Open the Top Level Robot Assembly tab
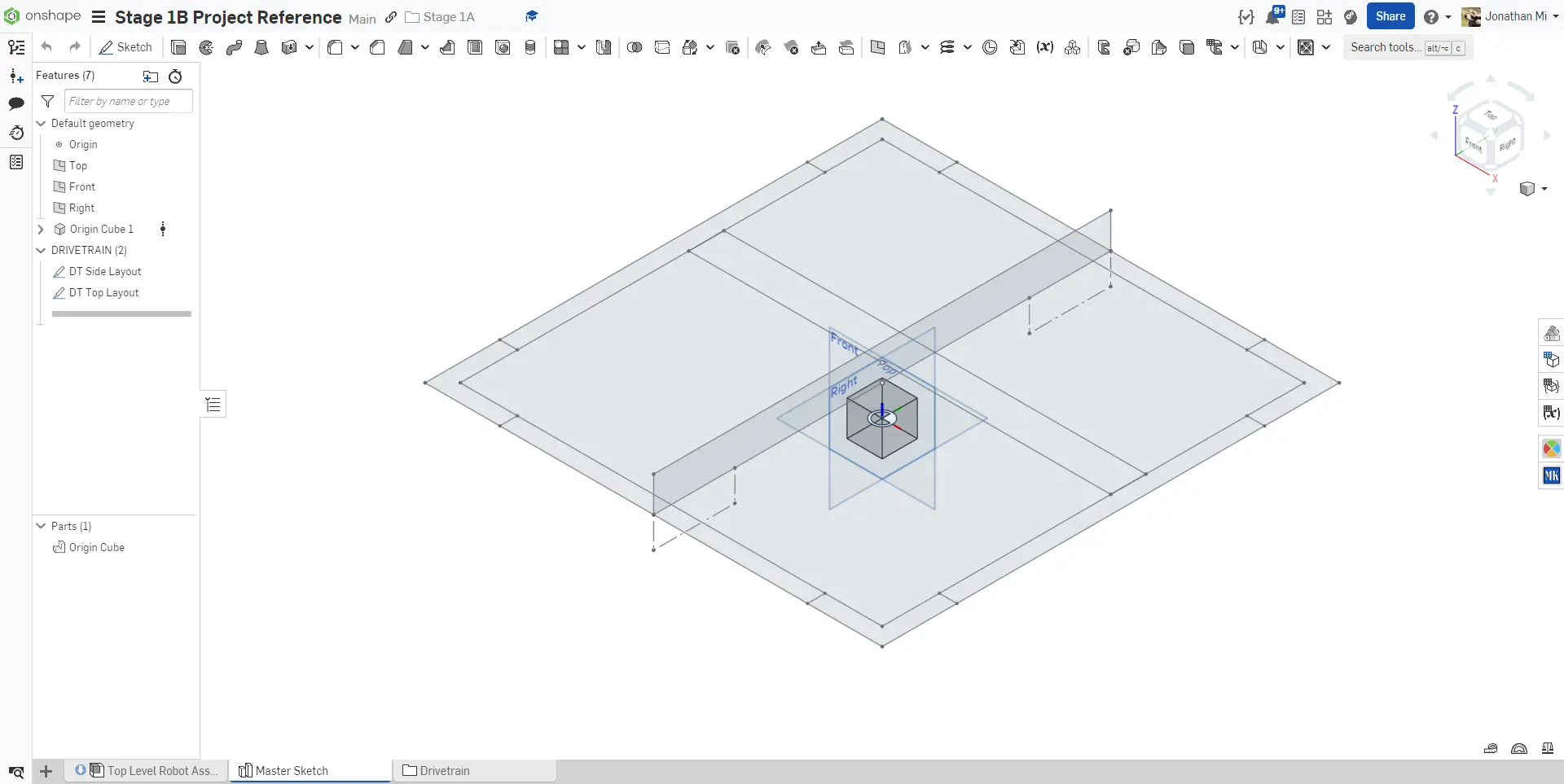The height and width of the screenshot is (784, 1564). pyautogui.click(x=155, y=771)
